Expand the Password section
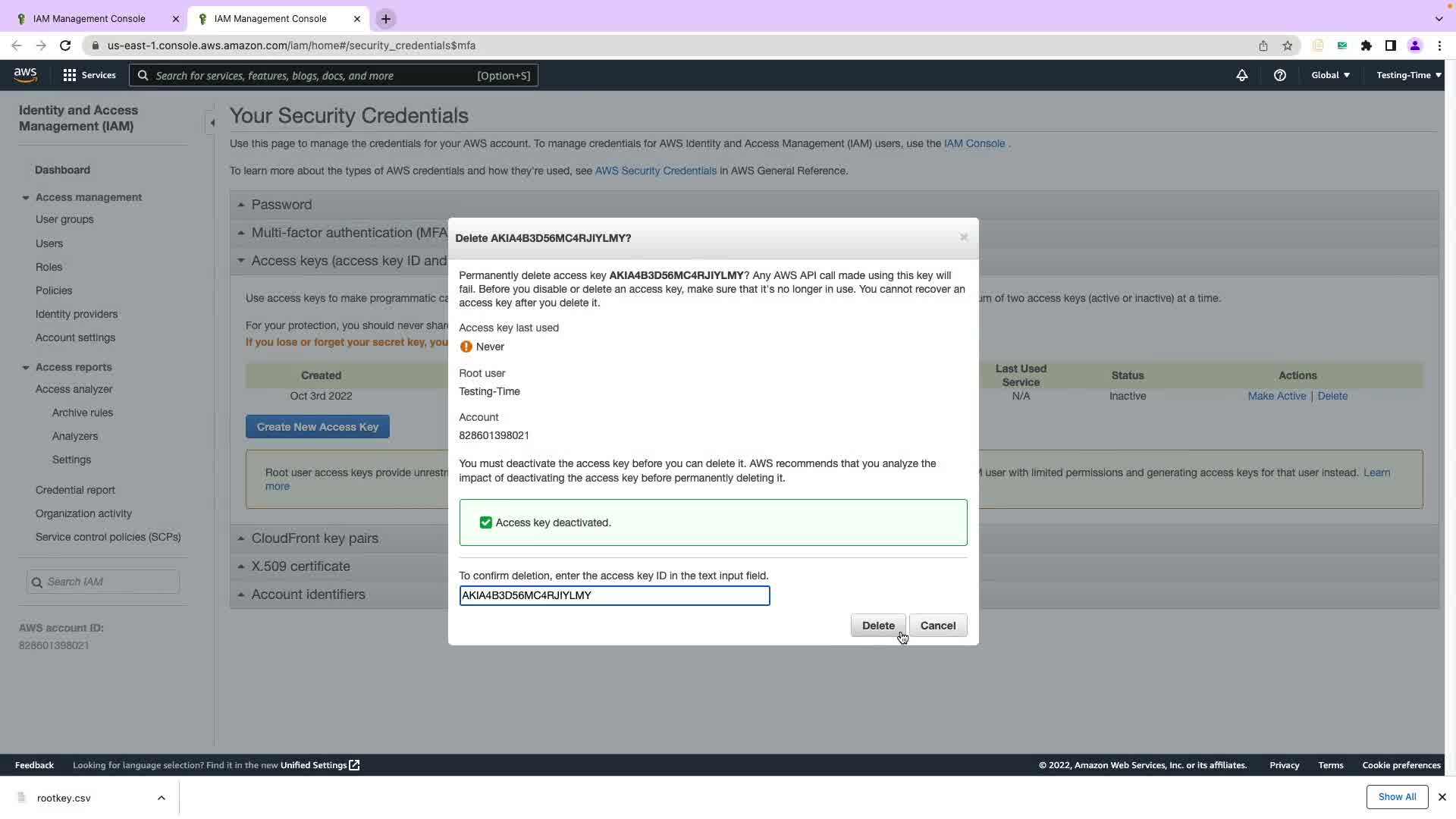 [281, 205]
